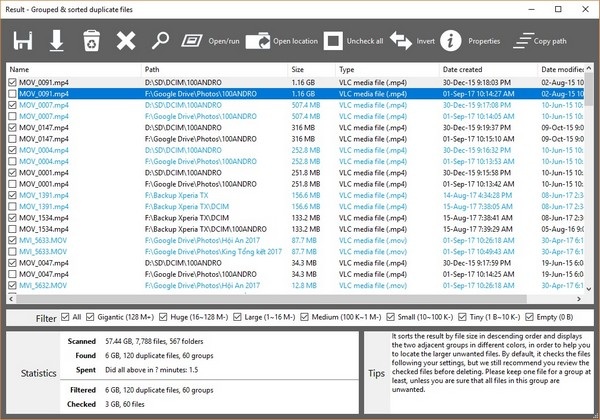Viewport: 600px width, 420px height.
Task: Click the horizontal scrollbar right arrow
Action: point(579,299)
